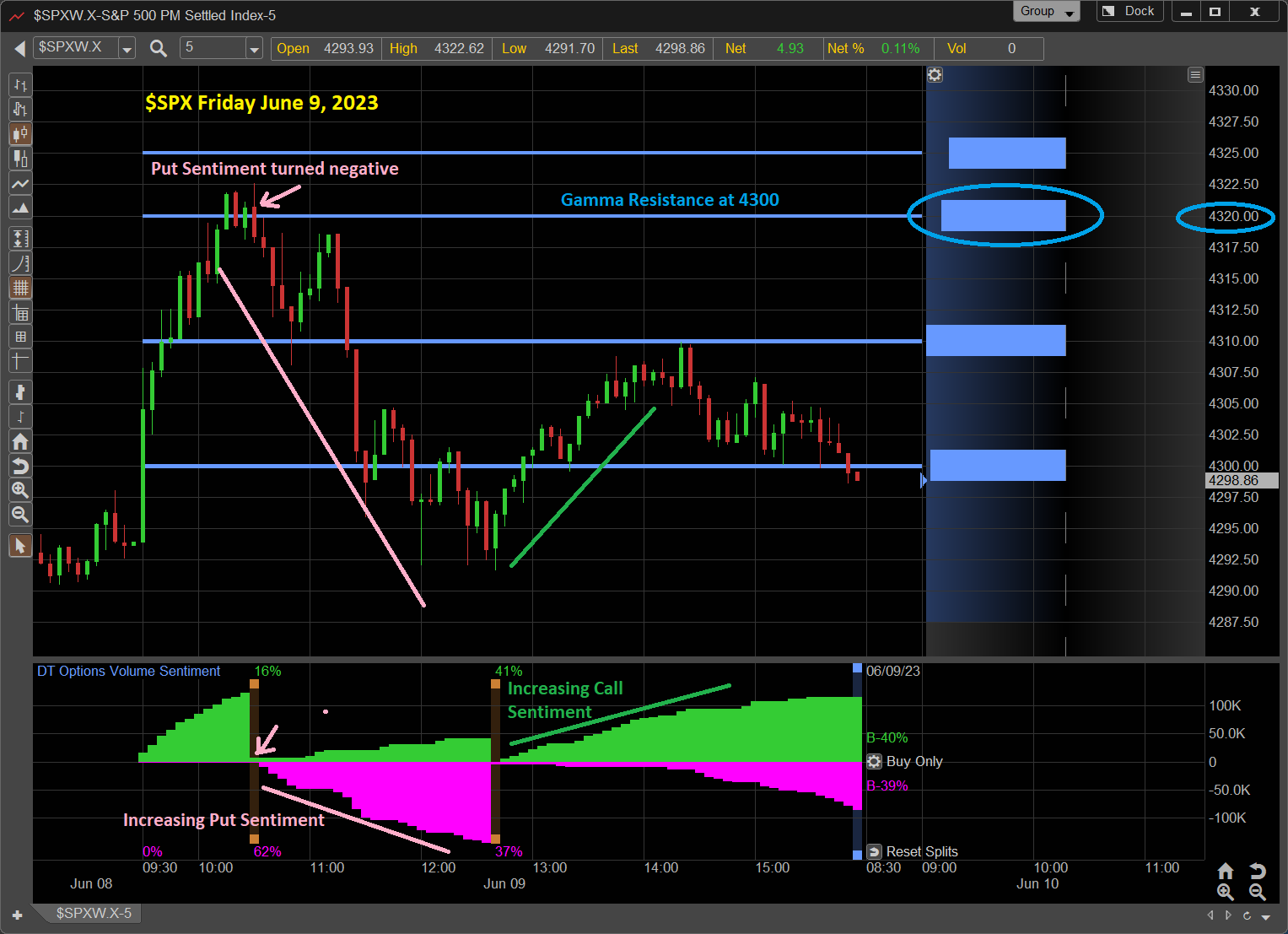Click the back arrow beside the symbol box

(x=19, y=49)
